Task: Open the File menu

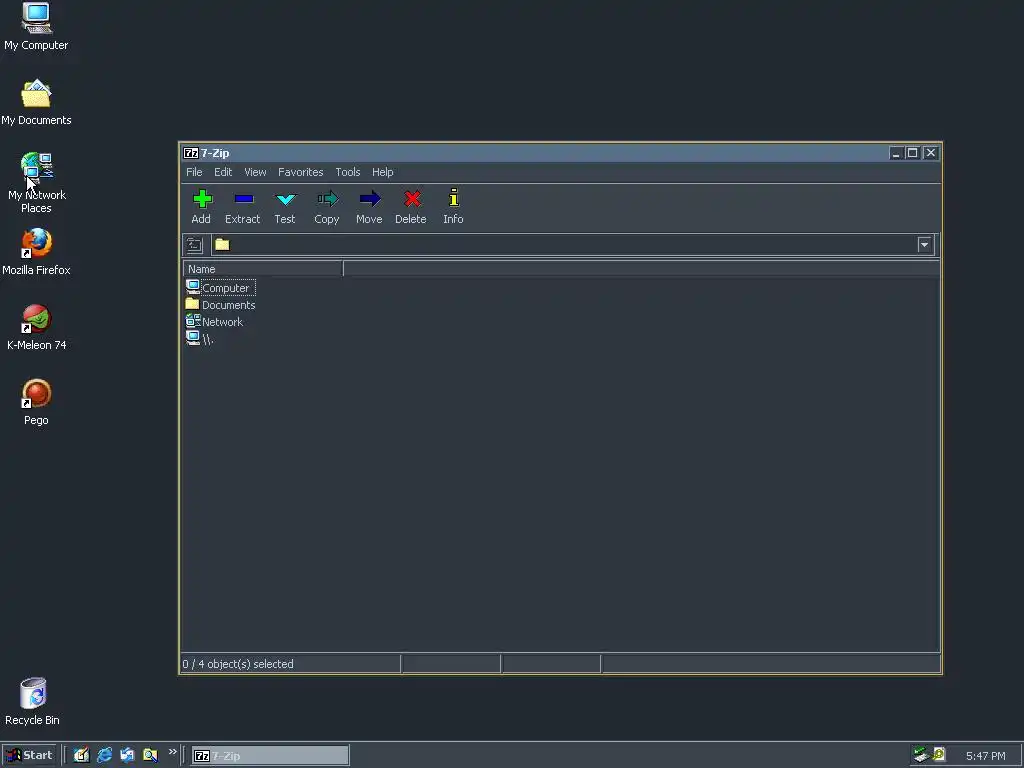Action: 194,172
